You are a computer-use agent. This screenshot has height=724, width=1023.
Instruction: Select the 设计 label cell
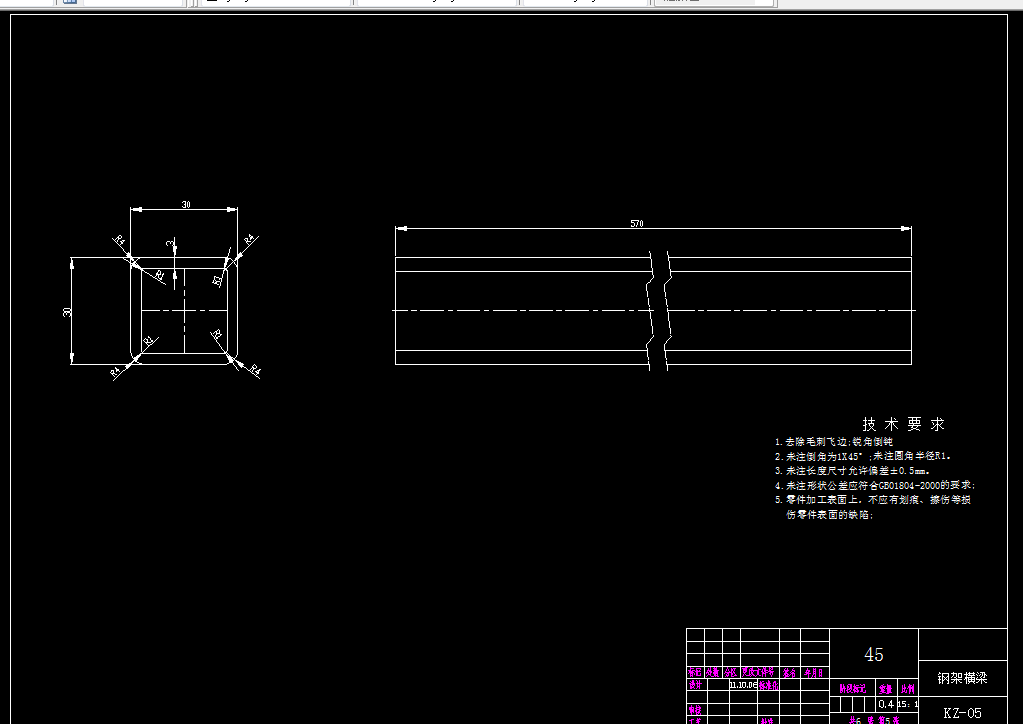click(x=695, y=685)
